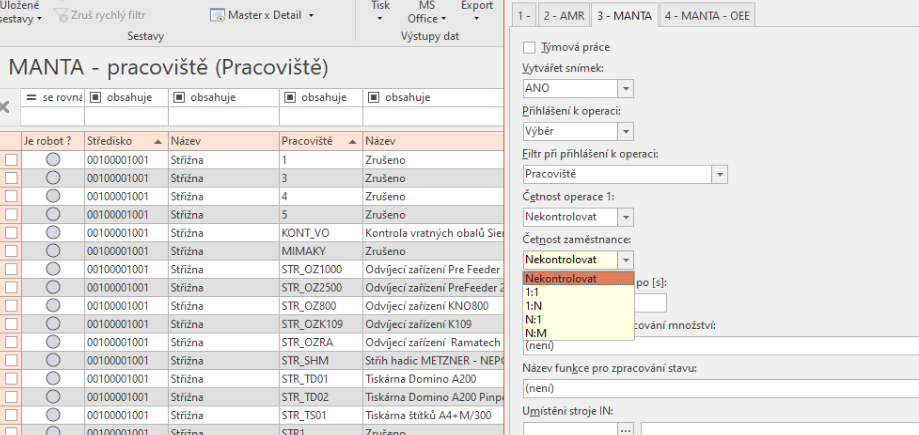Expand the Četnost operace 1 dropdown
Screen dimensions: 919x435
[x=625, y=217]
